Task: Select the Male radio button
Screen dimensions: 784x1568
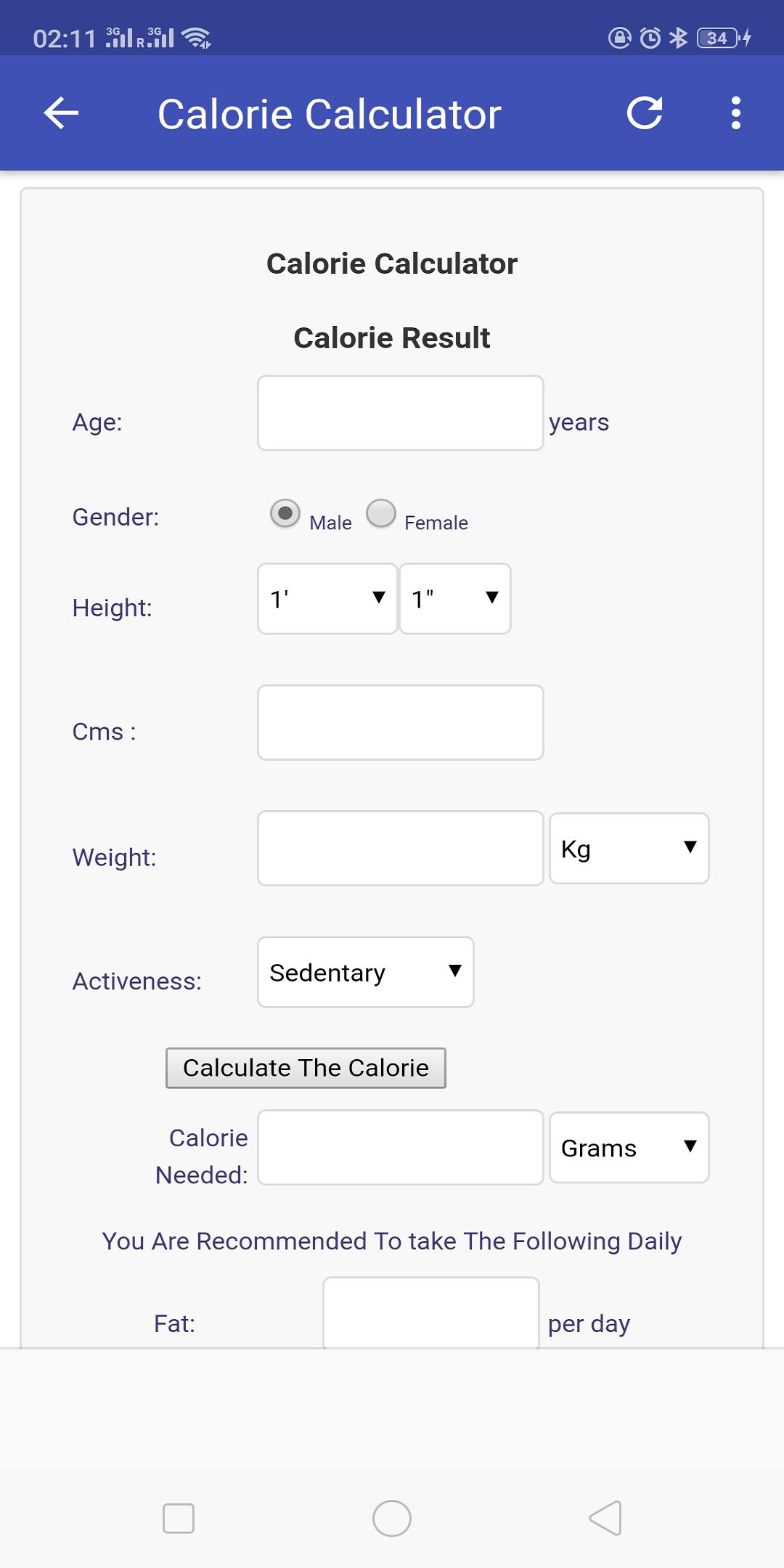Action: click(x=285, y=513)
